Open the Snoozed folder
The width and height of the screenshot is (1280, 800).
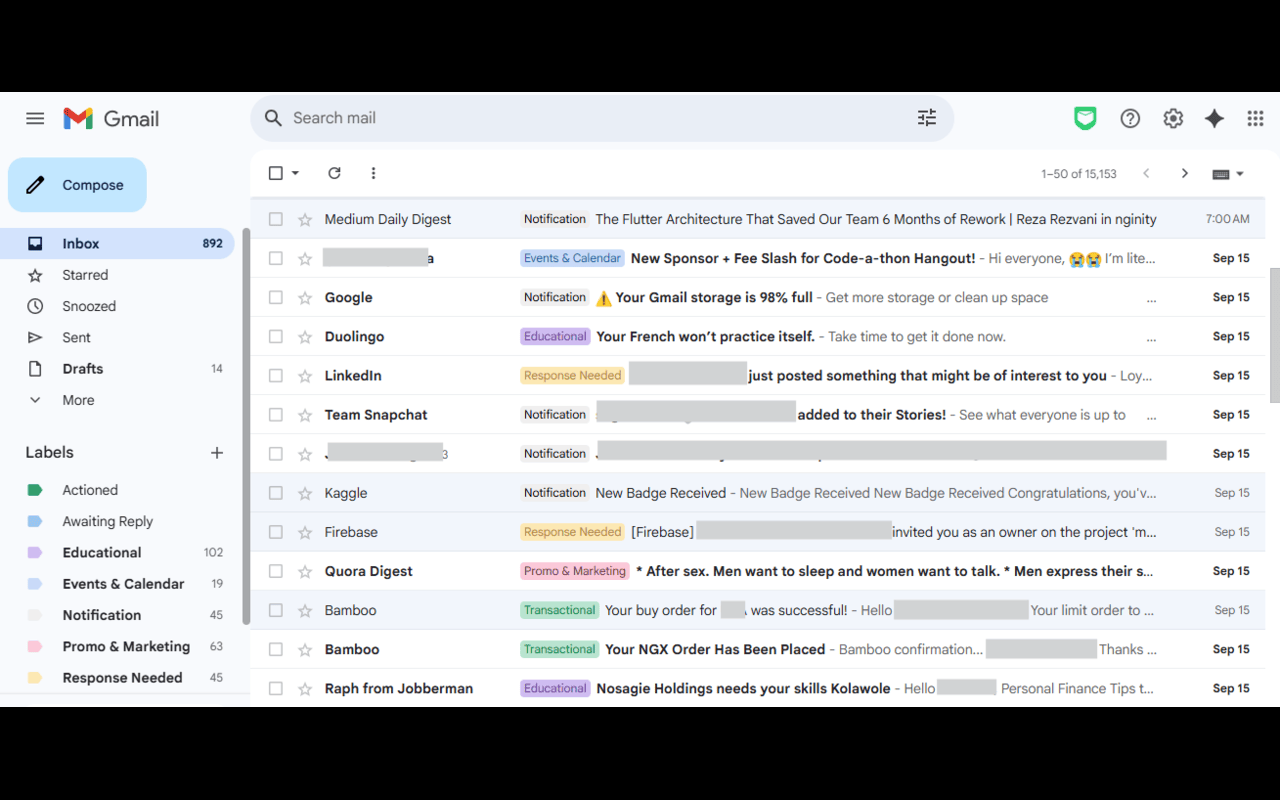pos(118,306)
